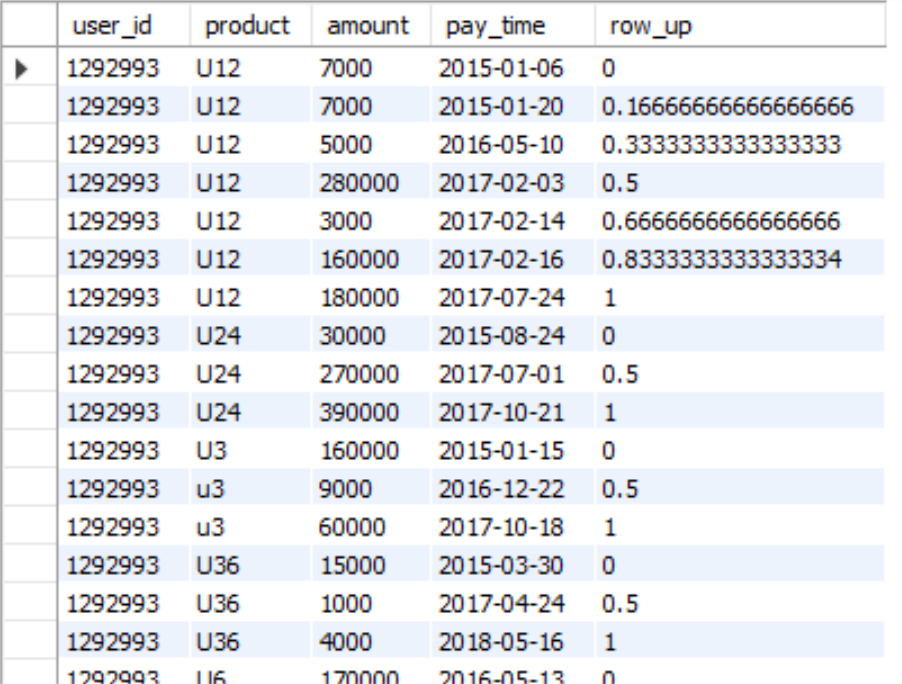Screen dimensions: 902x684
Task: Select pay_time cell 2017-07-24
Action: (x=512, y=297)
